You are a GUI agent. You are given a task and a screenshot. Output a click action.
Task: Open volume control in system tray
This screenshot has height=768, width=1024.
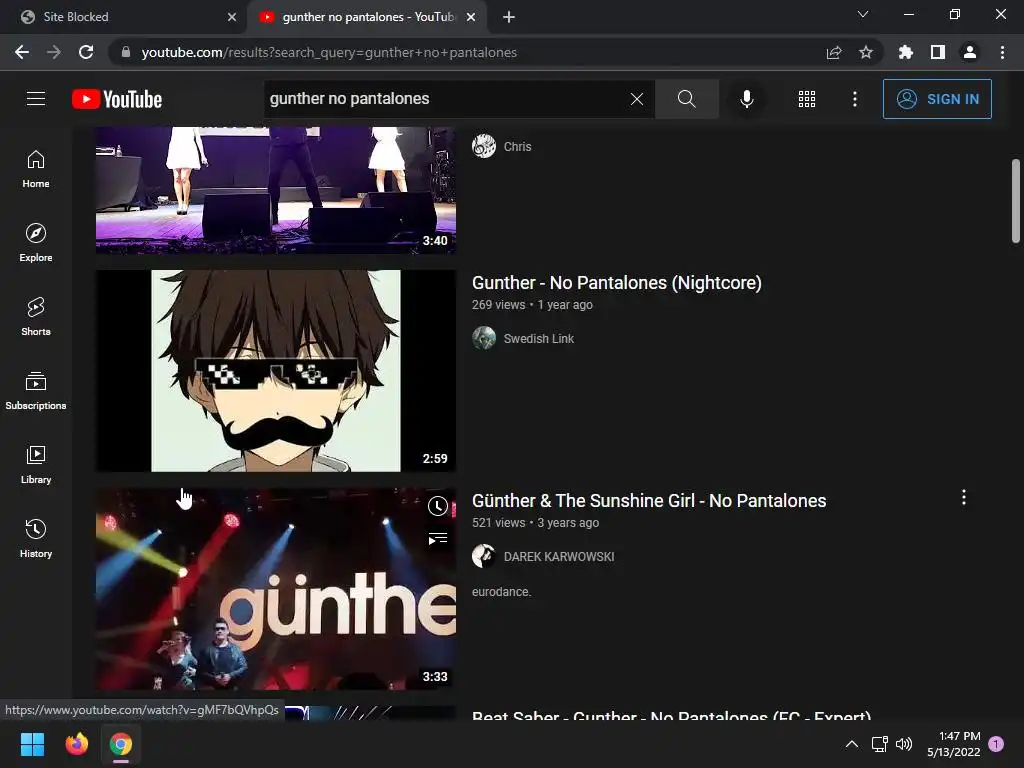[x=904, y=744]
